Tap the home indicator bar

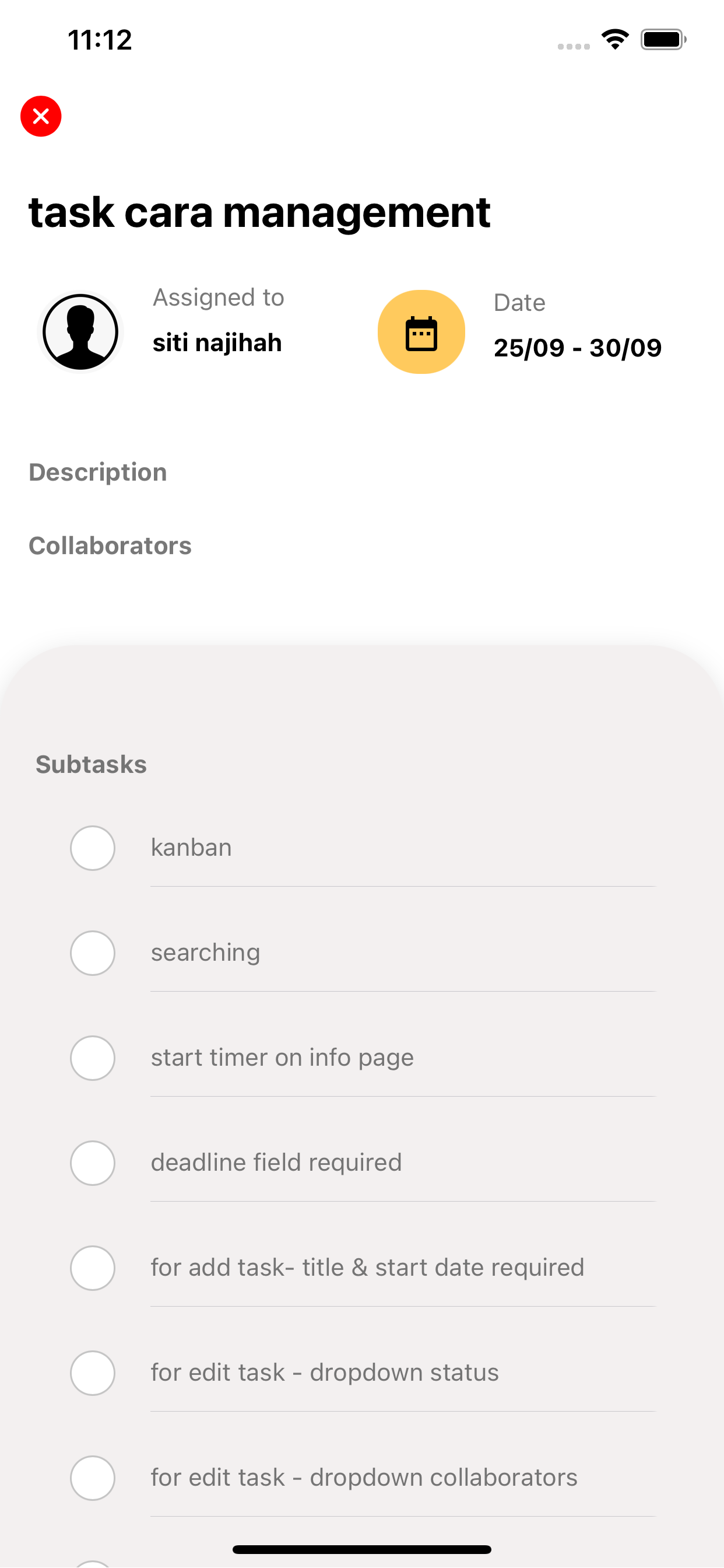(x=362, y=1549)
